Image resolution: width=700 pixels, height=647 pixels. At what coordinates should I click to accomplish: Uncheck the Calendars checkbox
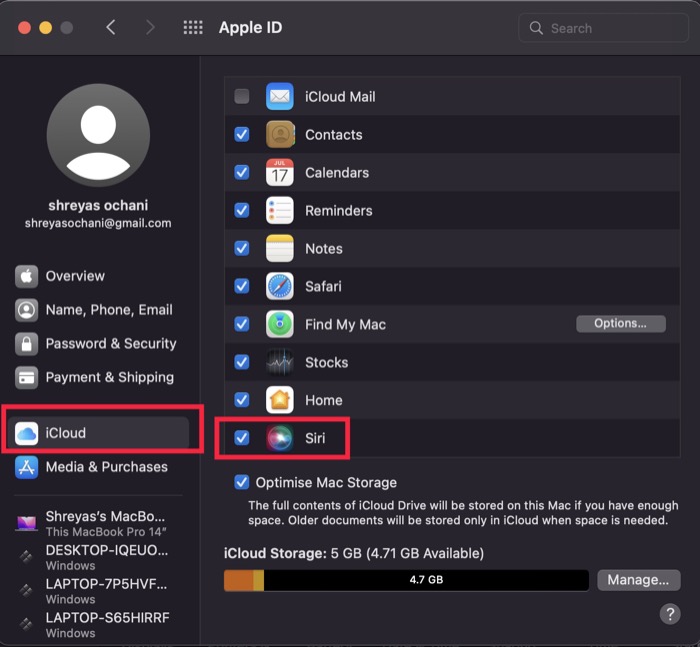pyautogui.click(x=242, y=172)
